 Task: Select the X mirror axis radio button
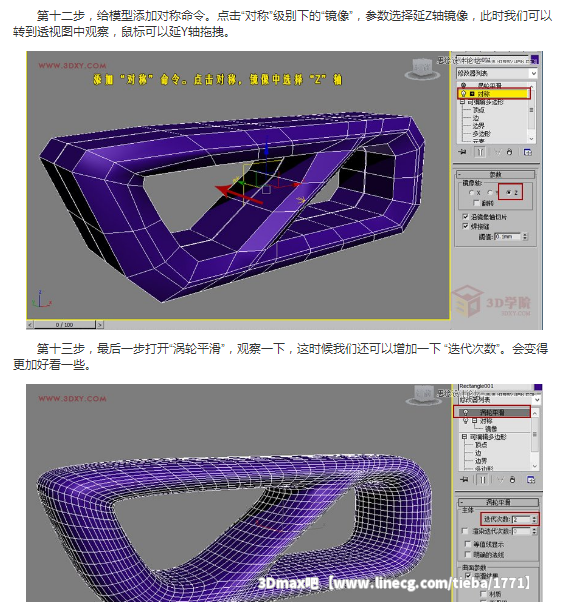tap(471, 193)
